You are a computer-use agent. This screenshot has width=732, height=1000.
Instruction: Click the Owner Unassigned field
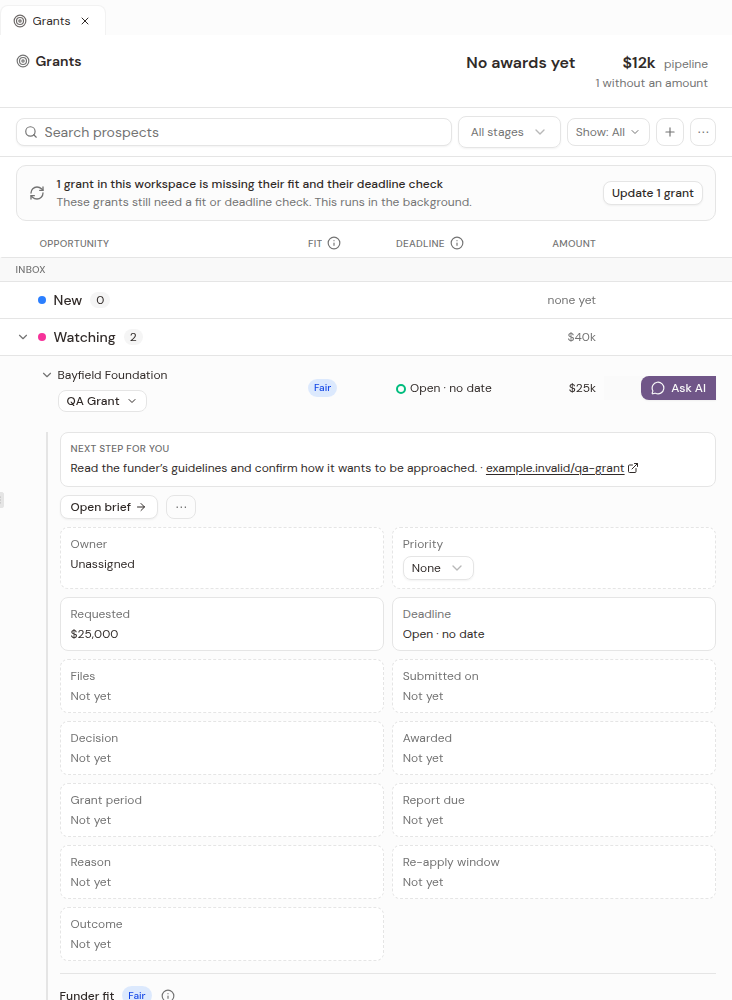222,558
